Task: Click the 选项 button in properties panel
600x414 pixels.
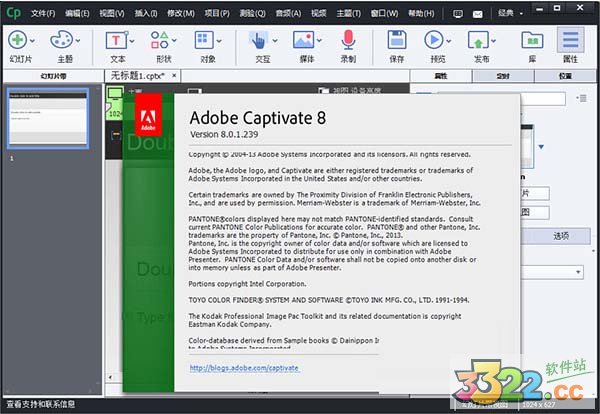Action: (560, 236)
